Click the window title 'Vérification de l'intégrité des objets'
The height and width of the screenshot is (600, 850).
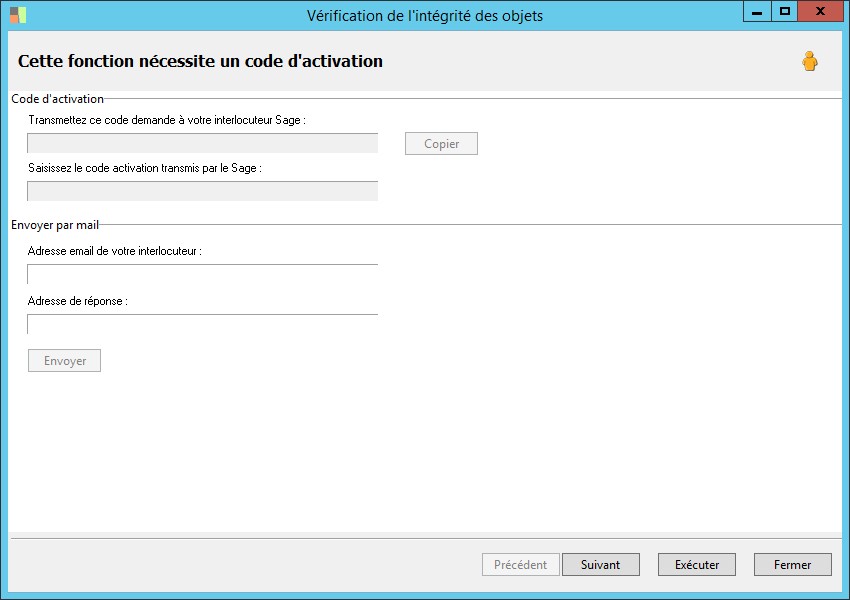pyautogui.click(x=425, y=16)
